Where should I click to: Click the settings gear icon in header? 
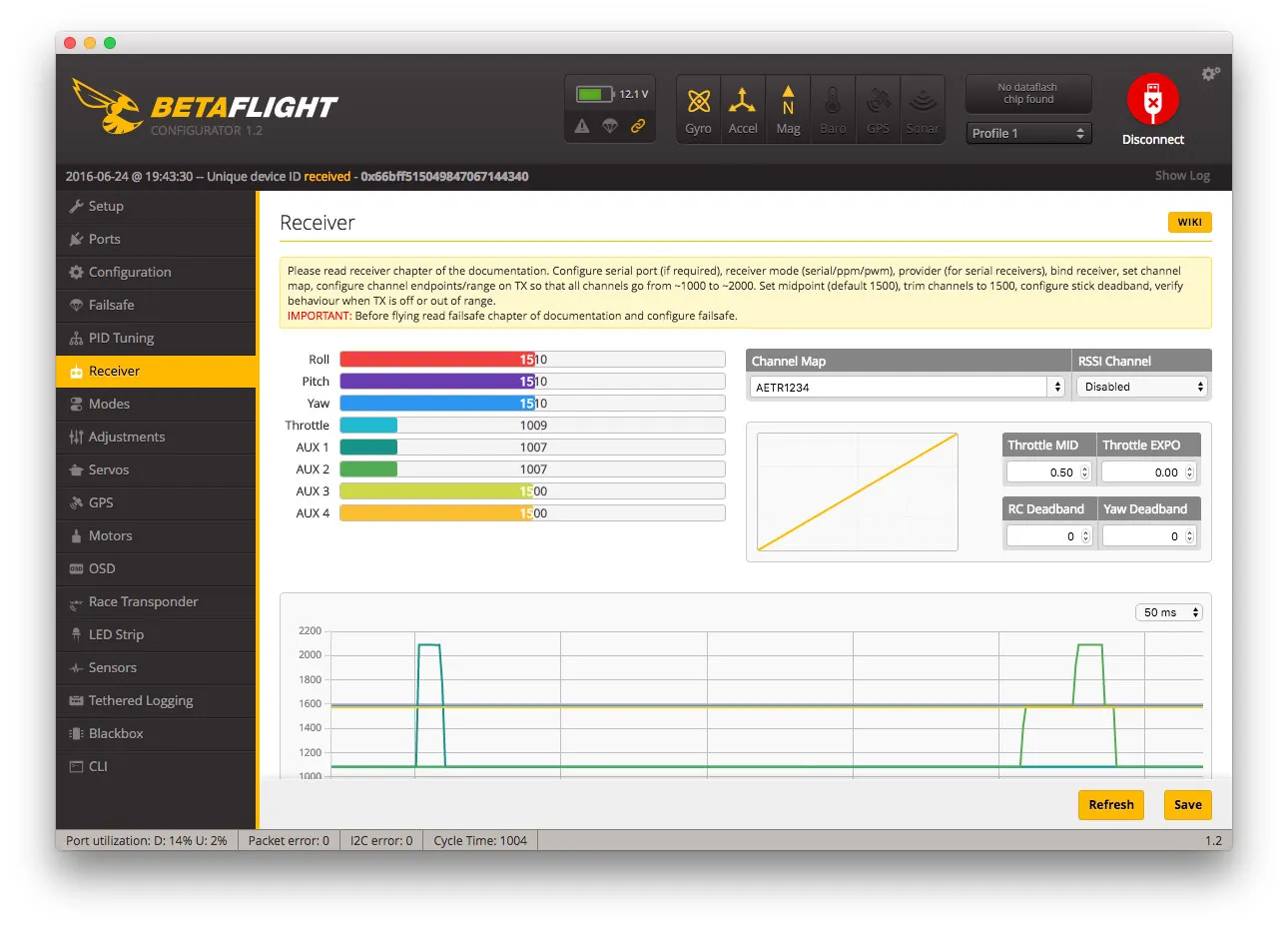coord(1210,74)
